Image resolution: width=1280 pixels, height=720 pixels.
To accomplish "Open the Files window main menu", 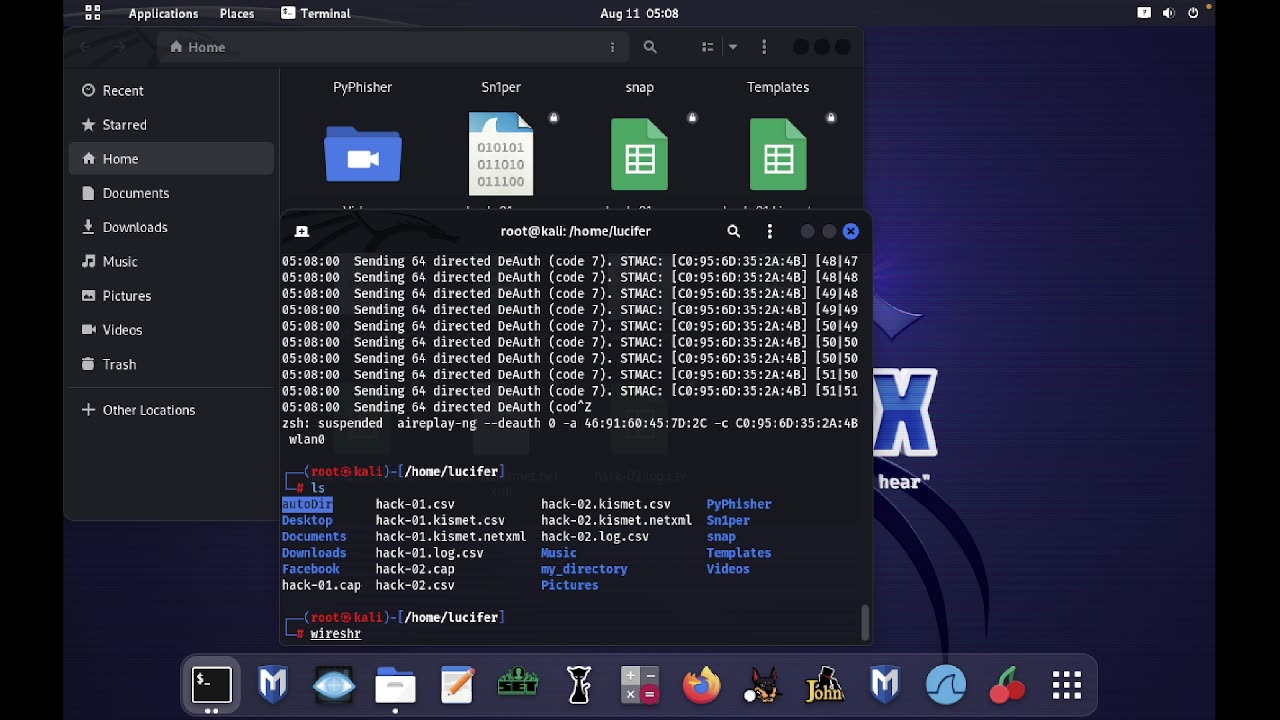I will tap(764, 47).
